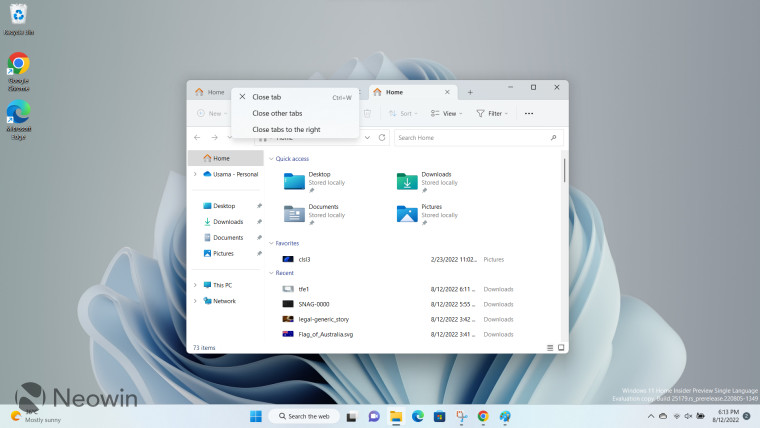760x428 pixels.
Task: Switch to the first Home tab
Action: click(210, 92)
